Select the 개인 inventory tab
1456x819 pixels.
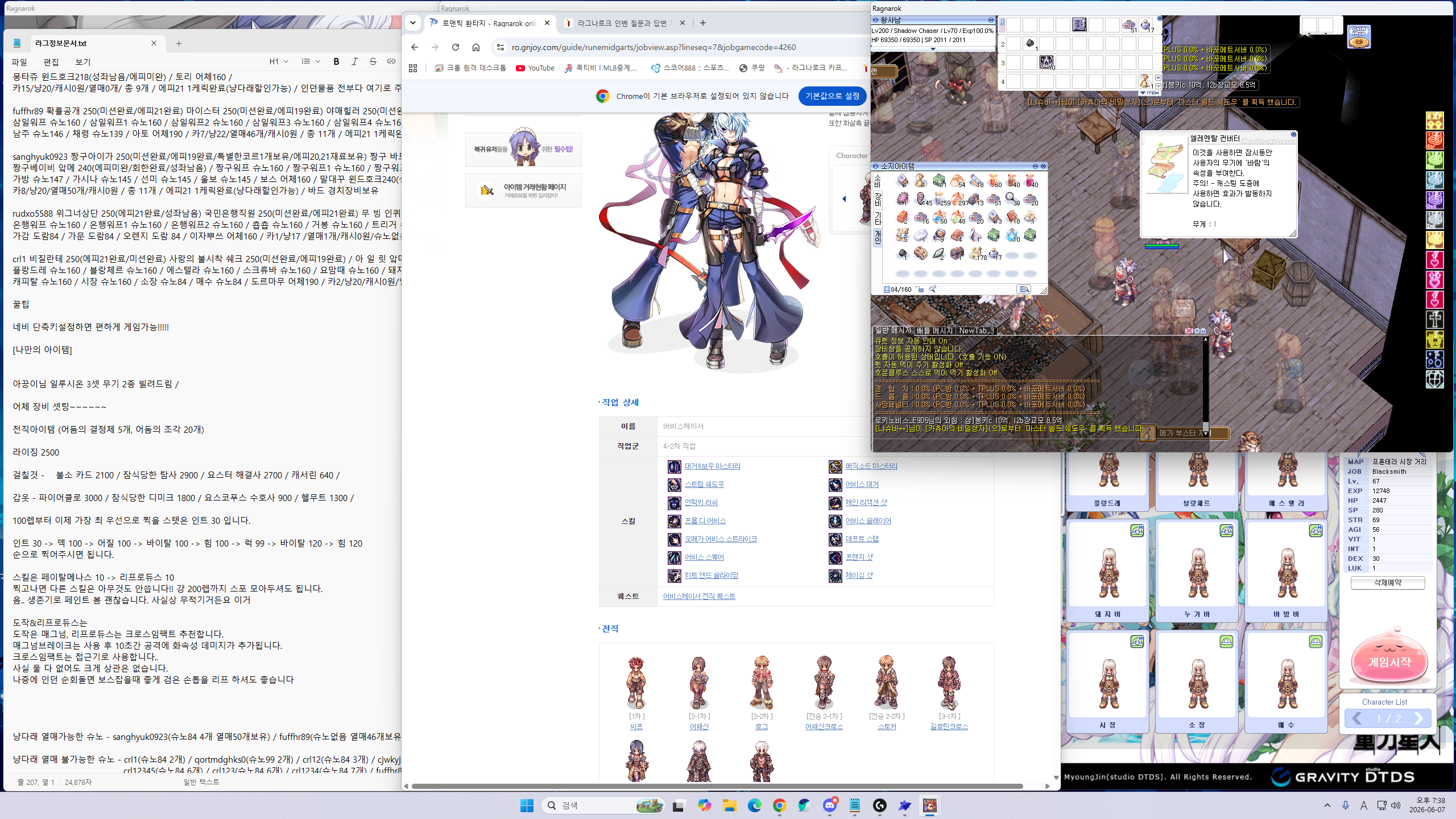877,237
